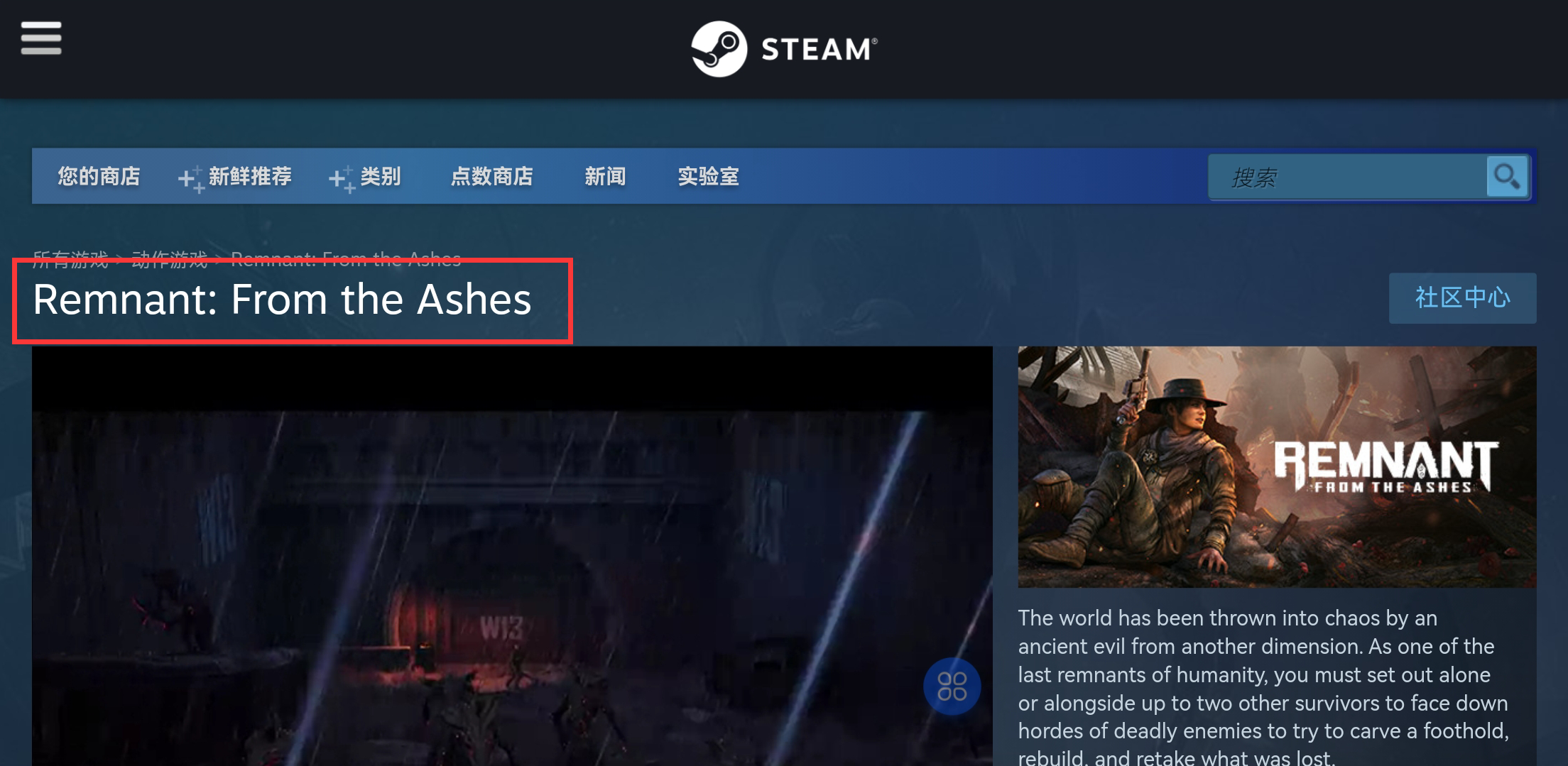The image size is (1568, 766).
Task: Focus the 搜索 search input field
Action: (1348, 177)
